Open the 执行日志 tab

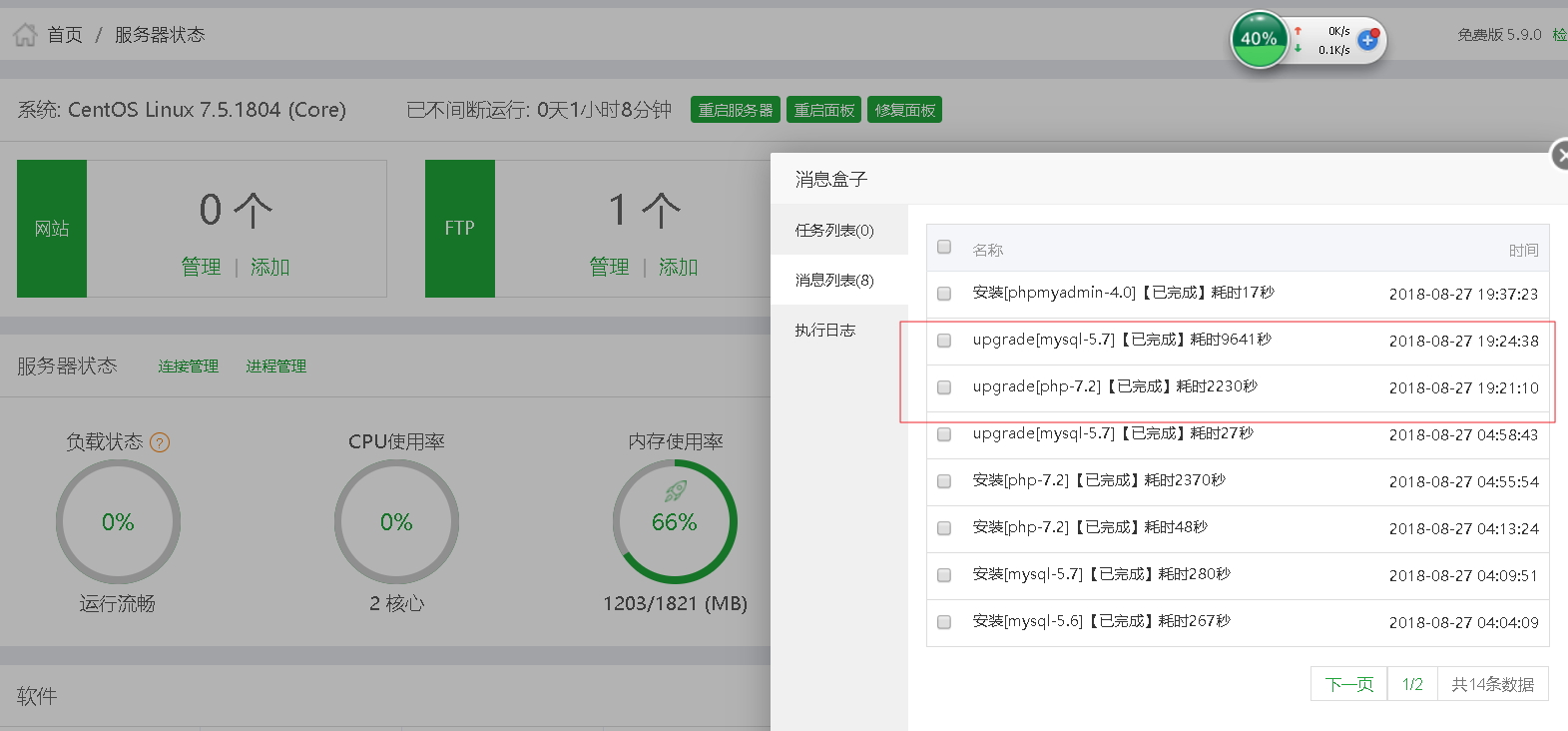pos(839,330)
